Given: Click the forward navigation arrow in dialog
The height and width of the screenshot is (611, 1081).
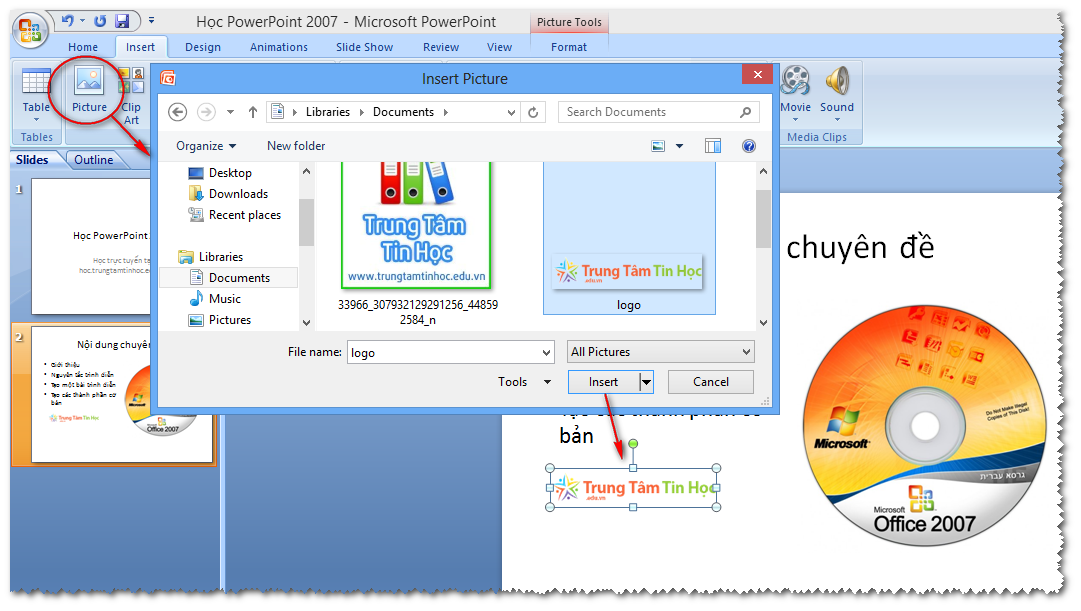Looking at the screenshot, I should [206, 112].
